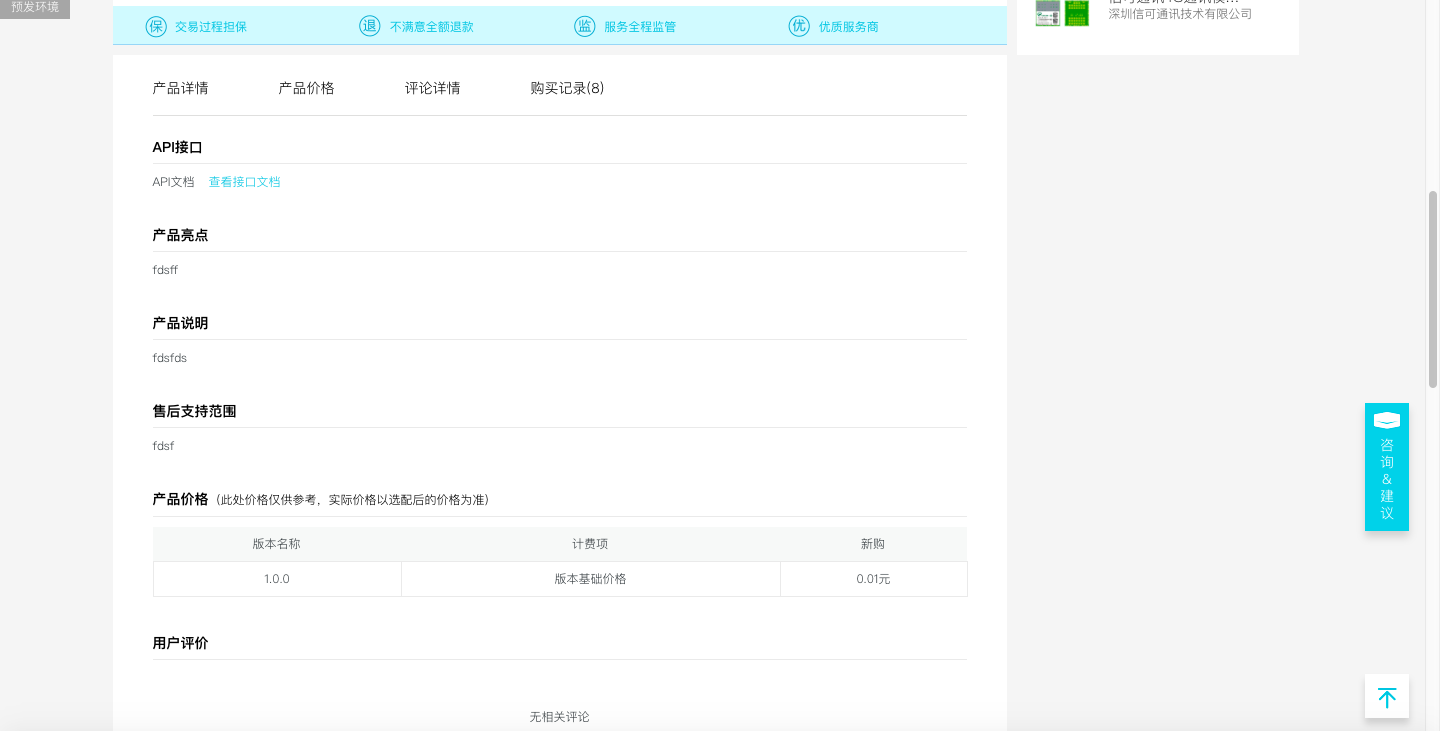Open the 查看接口文档 link

(245, 182)
